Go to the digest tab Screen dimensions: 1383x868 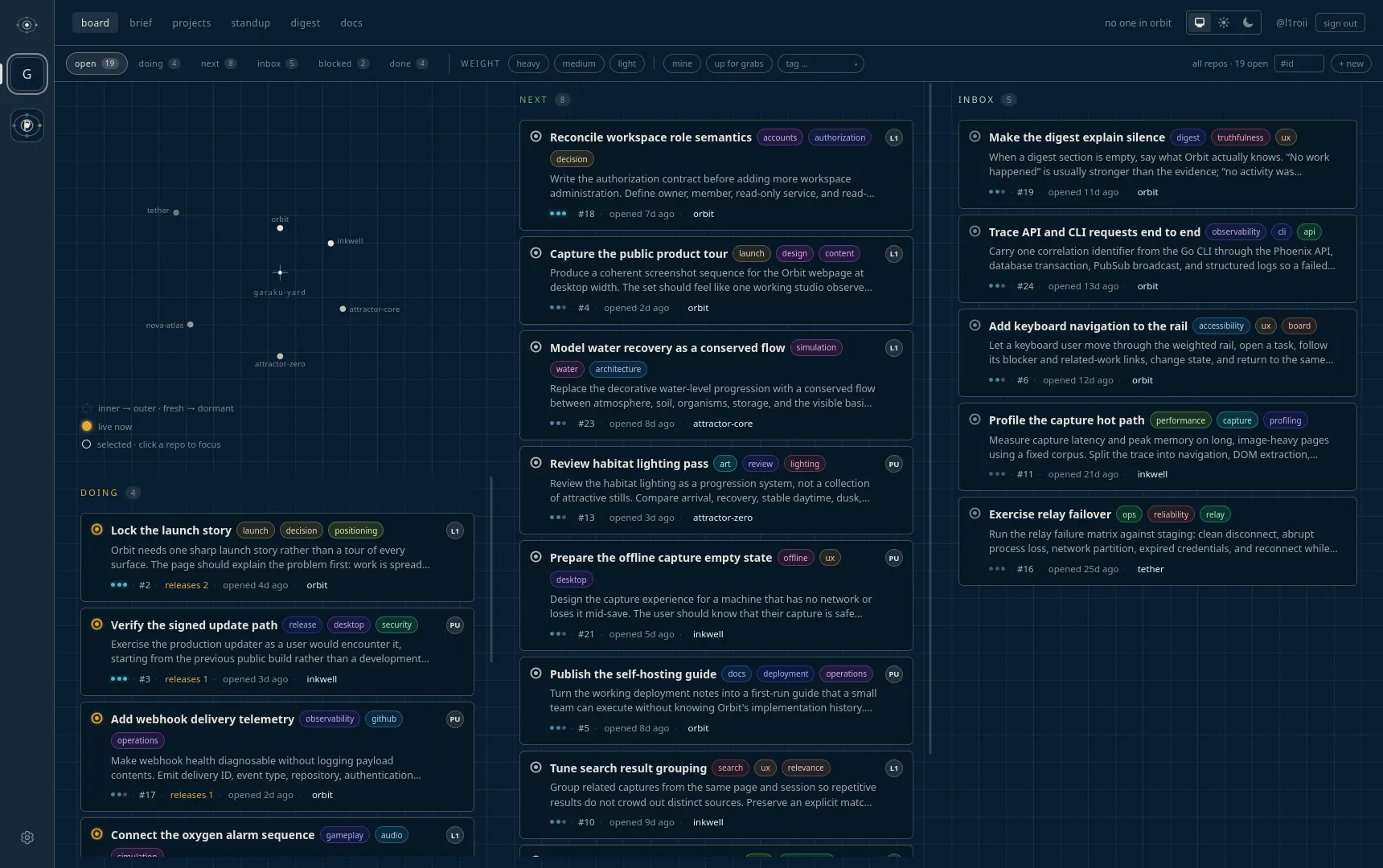click(305, 23)
